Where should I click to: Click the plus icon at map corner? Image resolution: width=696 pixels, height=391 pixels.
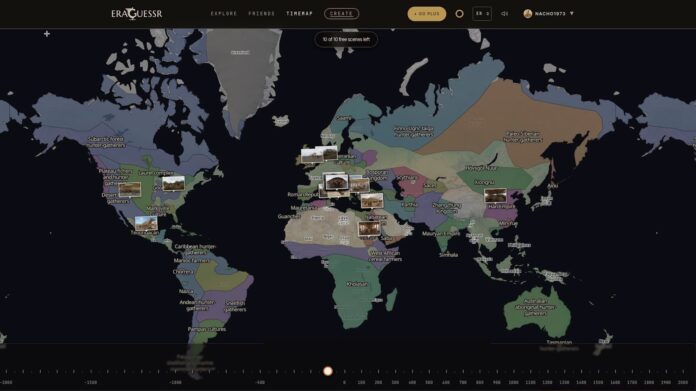coord(47,34)
